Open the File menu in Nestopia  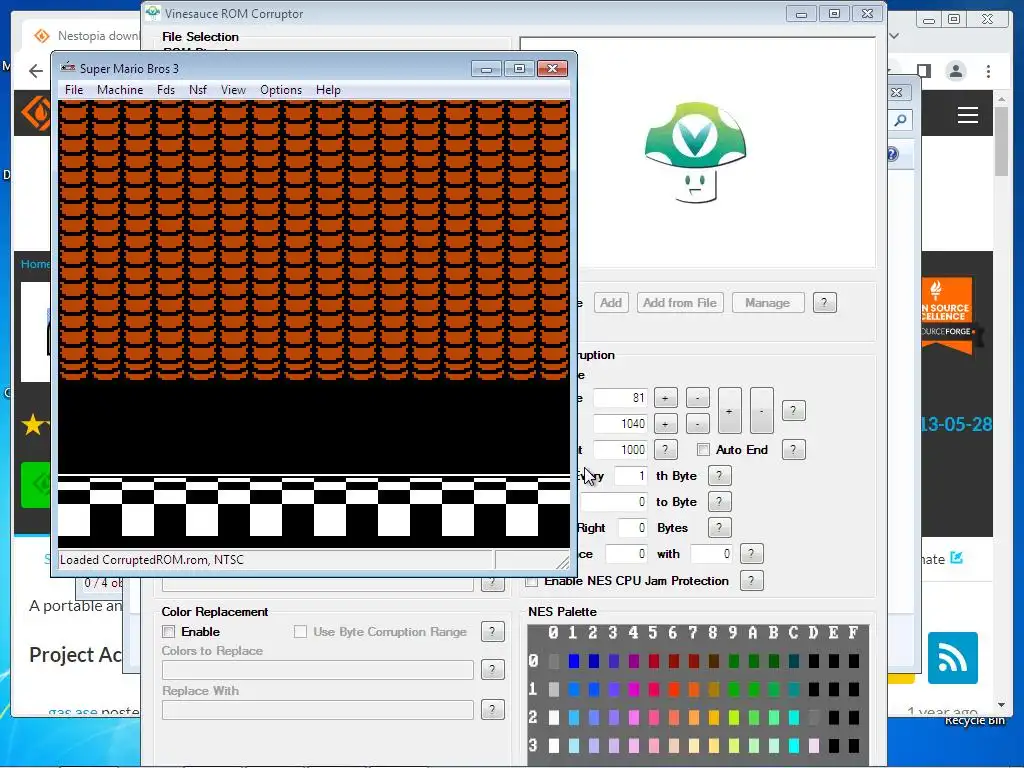(74, 89)
